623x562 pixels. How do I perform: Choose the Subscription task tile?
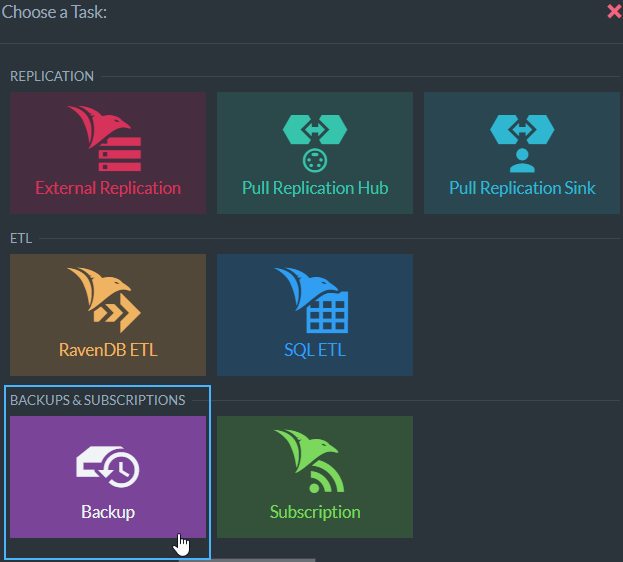(315, 477)
